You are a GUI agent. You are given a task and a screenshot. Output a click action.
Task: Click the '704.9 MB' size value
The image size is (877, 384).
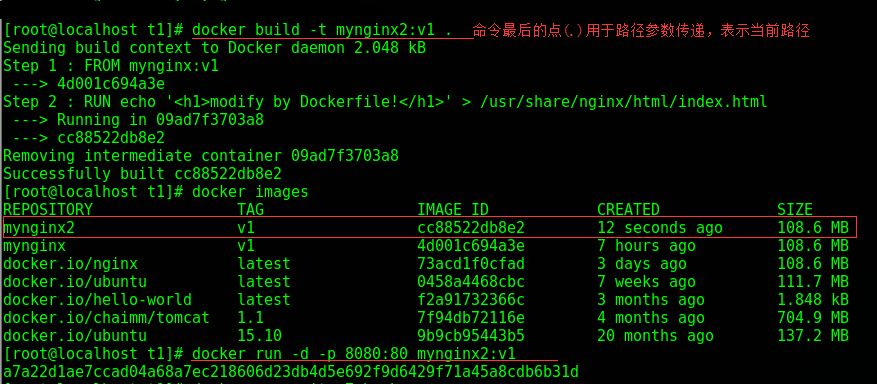pyautogui.click(x=813, y=317)
